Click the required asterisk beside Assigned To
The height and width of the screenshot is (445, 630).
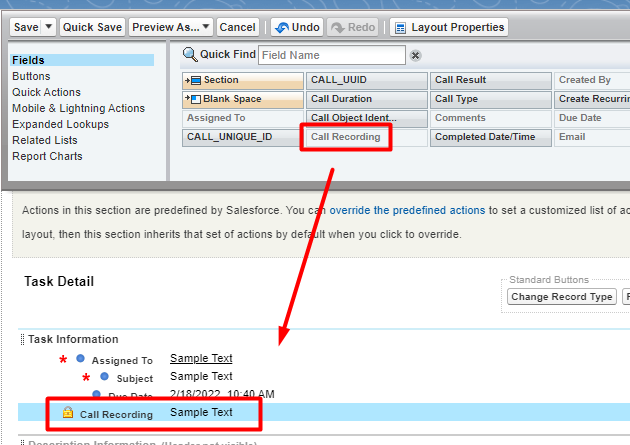(x=63, y=359)
